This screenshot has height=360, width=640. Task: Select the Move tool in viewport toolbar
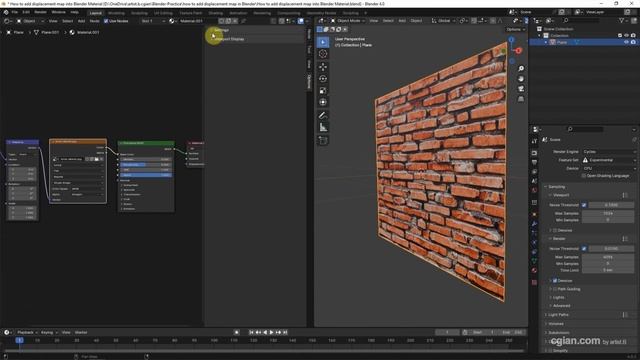(323, 67)
